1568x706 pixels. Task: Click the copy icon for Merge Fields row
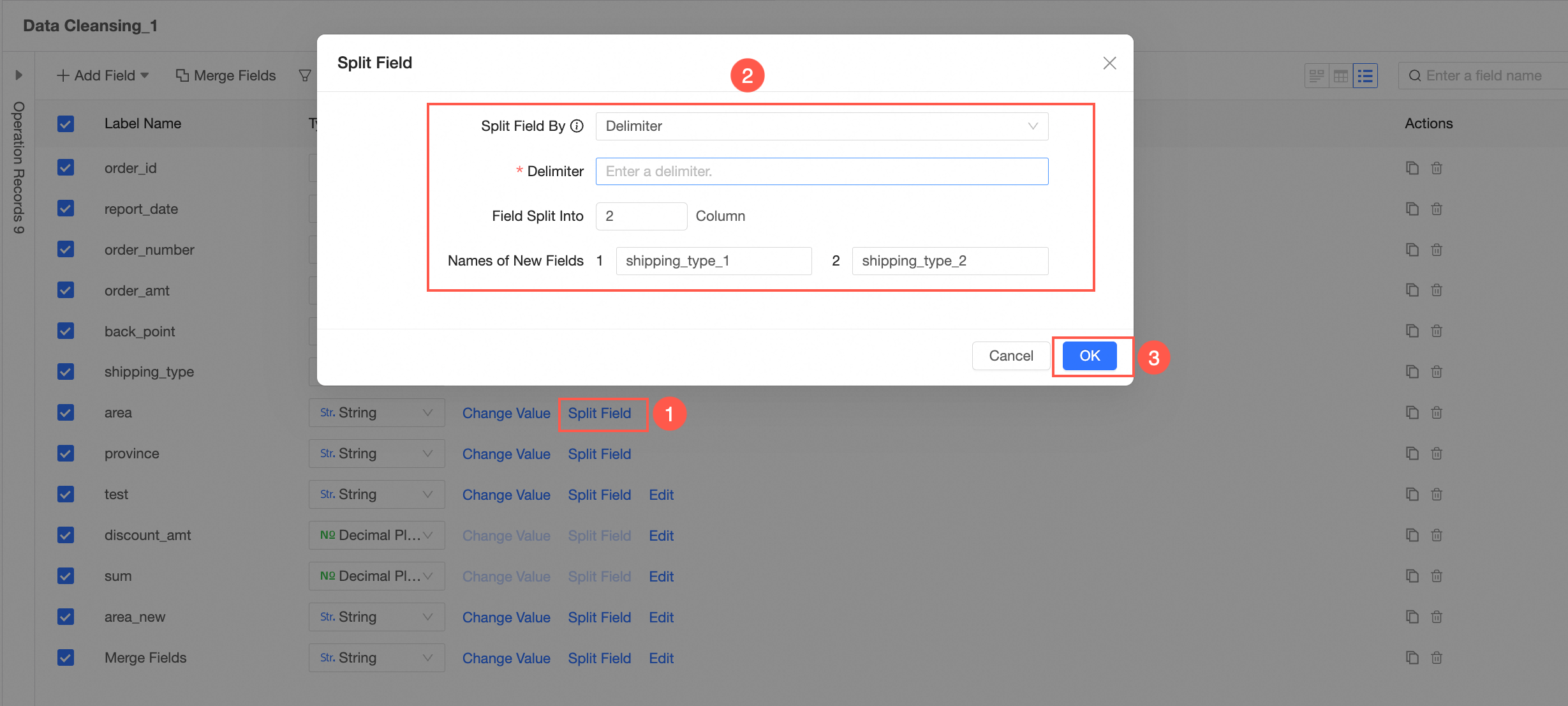[1412, 657]
